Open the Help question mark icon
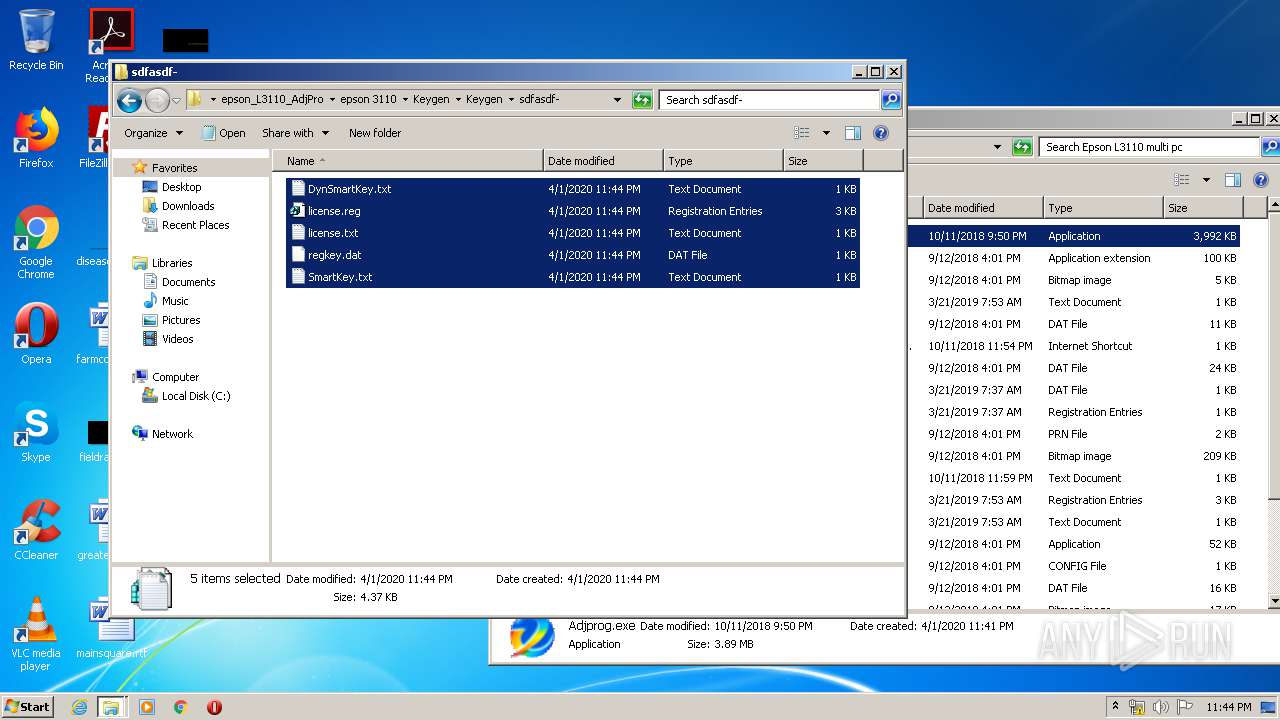The height and width of the screenshot is (720, 1280). (x=881, y=133)
